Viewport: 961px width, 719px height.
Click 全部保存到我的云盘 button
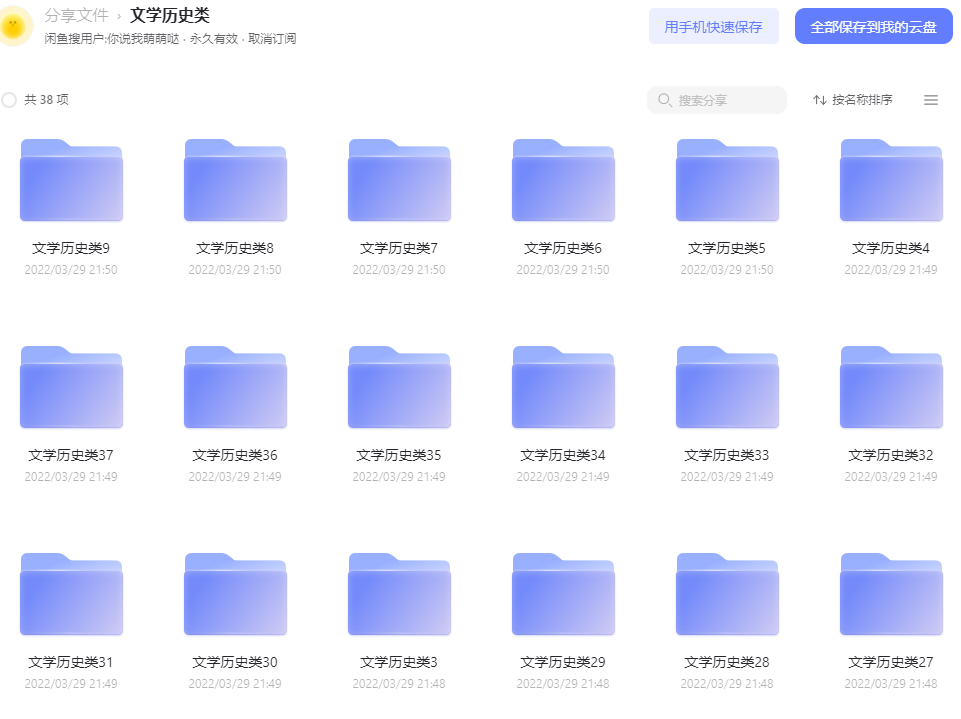click(x=873, y=26)
